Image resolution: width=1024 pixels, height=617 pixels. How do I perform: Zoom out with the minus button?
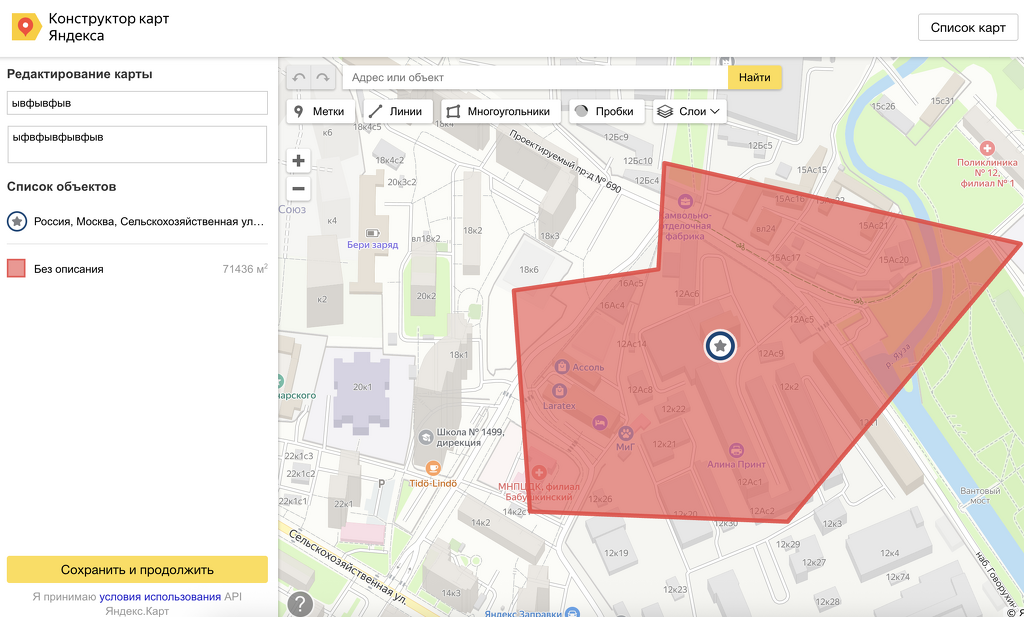(x=299, y=188)
